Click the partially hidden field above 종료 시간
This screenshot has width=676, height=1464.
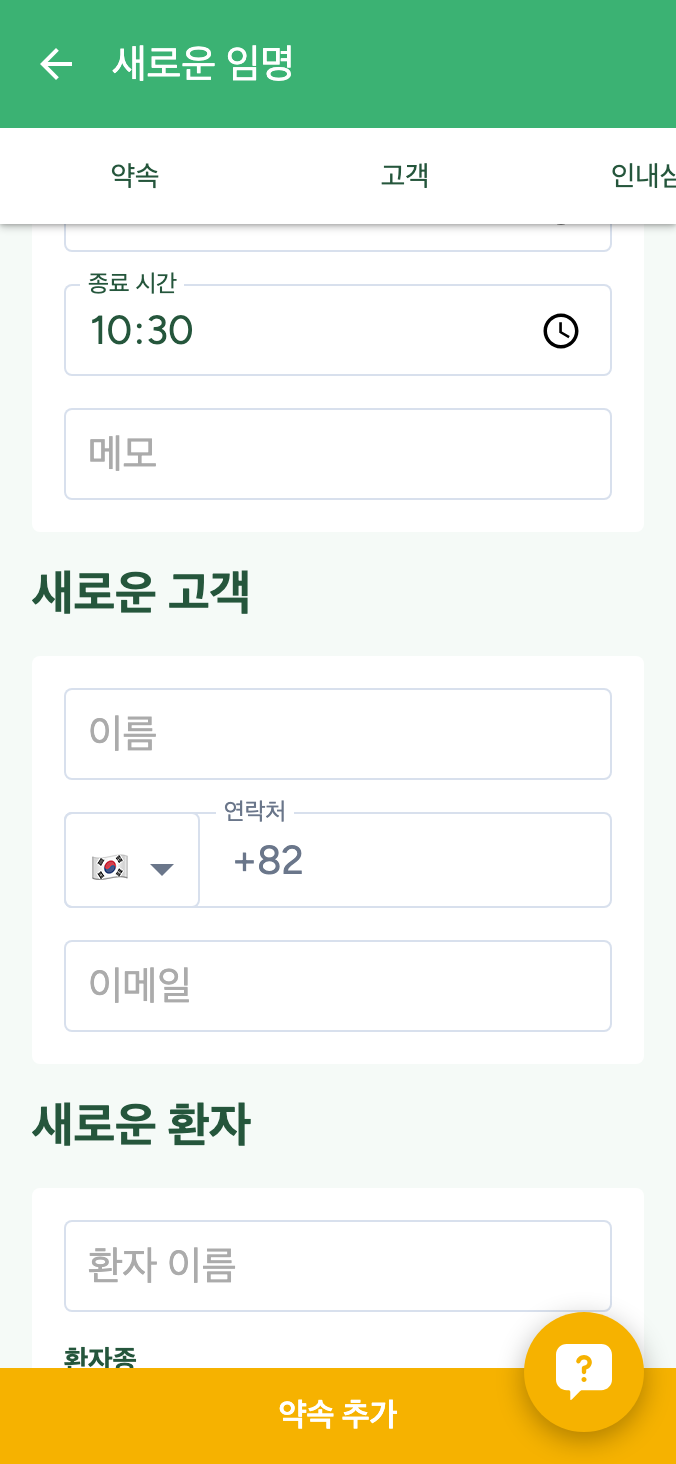click(338, 238)
